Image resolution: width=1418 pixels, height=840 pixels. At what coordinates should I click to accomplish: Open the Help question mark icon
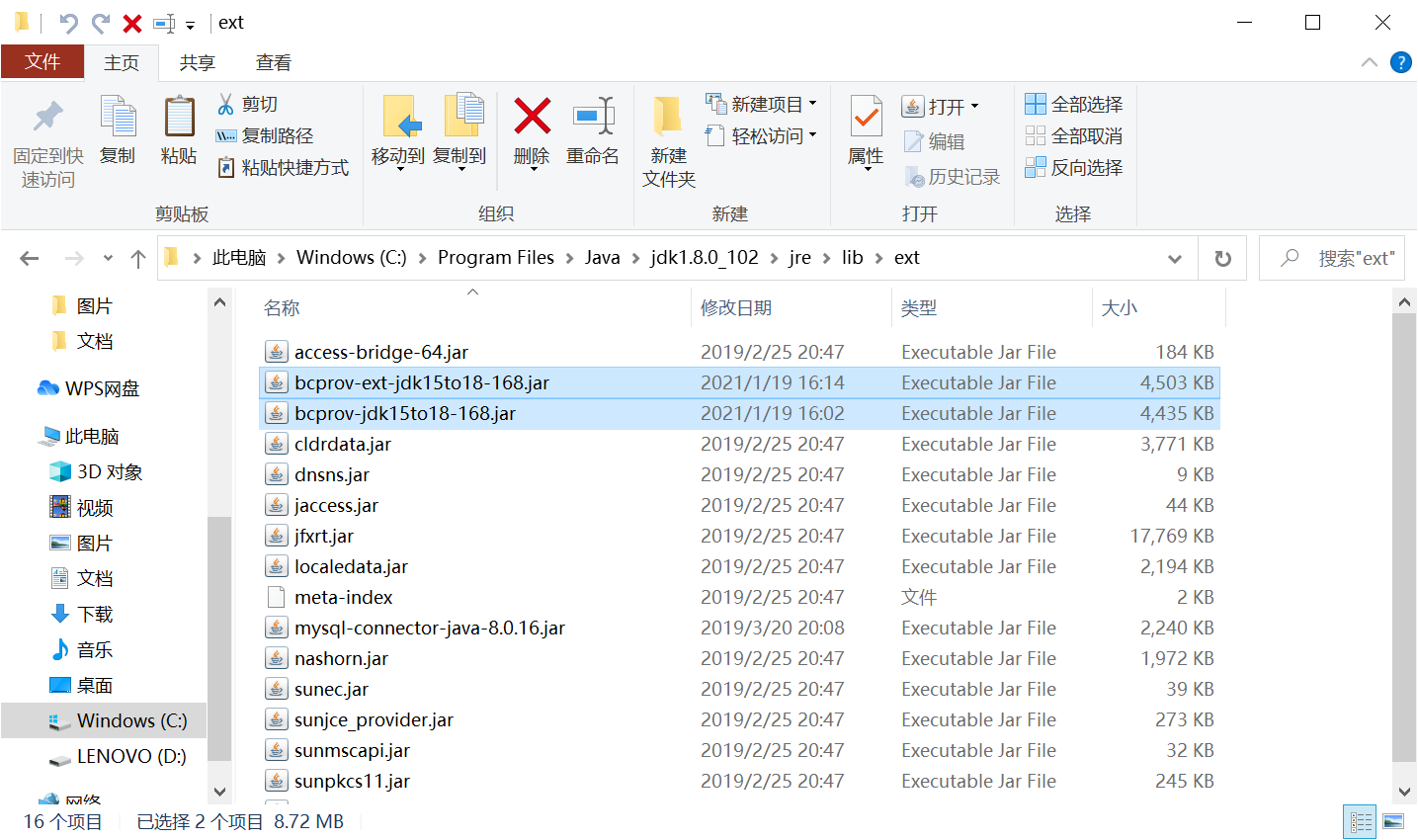(x=1400, y=62)
